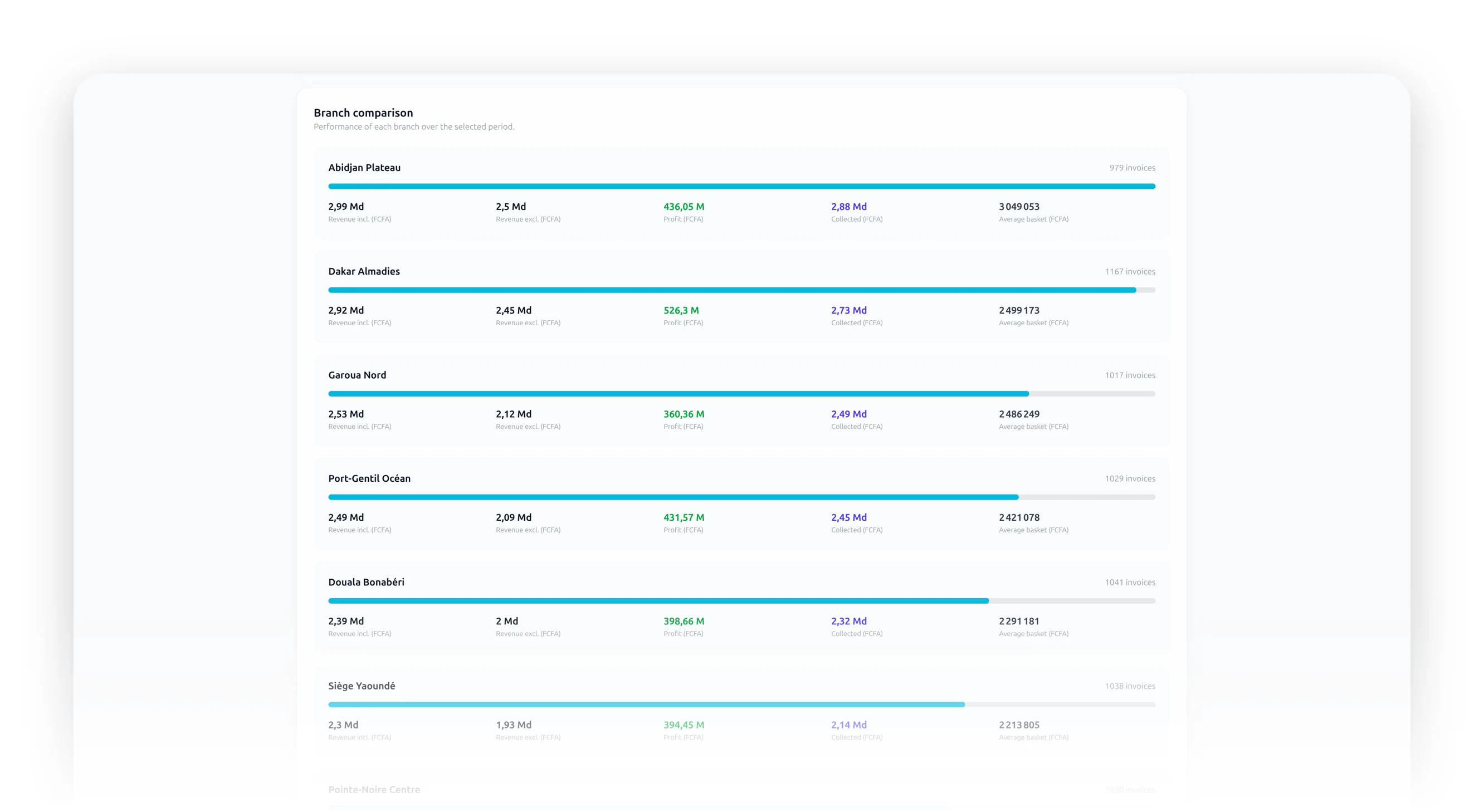Select the Abidjan Plateau branch name
Image resolution: width=1484 pixels, height=812 pixels.
(364, 168)
